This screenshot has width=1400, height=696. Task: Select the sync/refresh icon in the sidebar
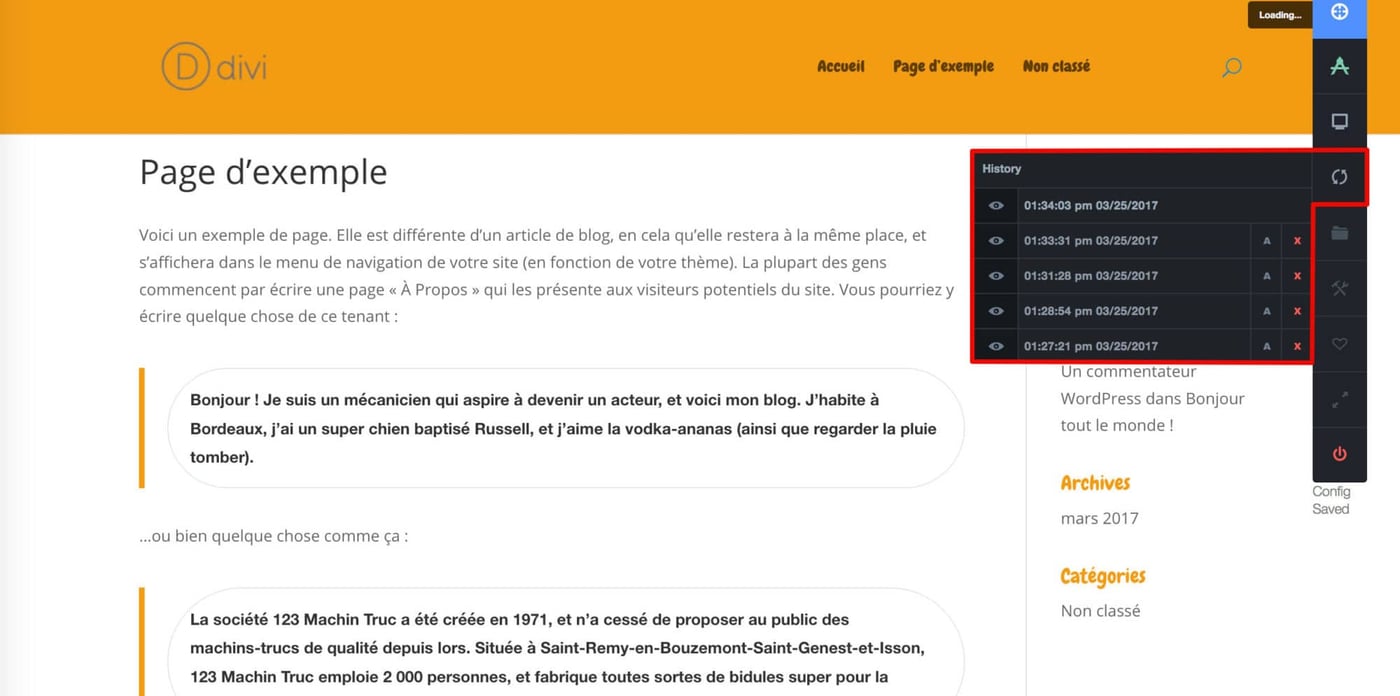[1339, 176]
